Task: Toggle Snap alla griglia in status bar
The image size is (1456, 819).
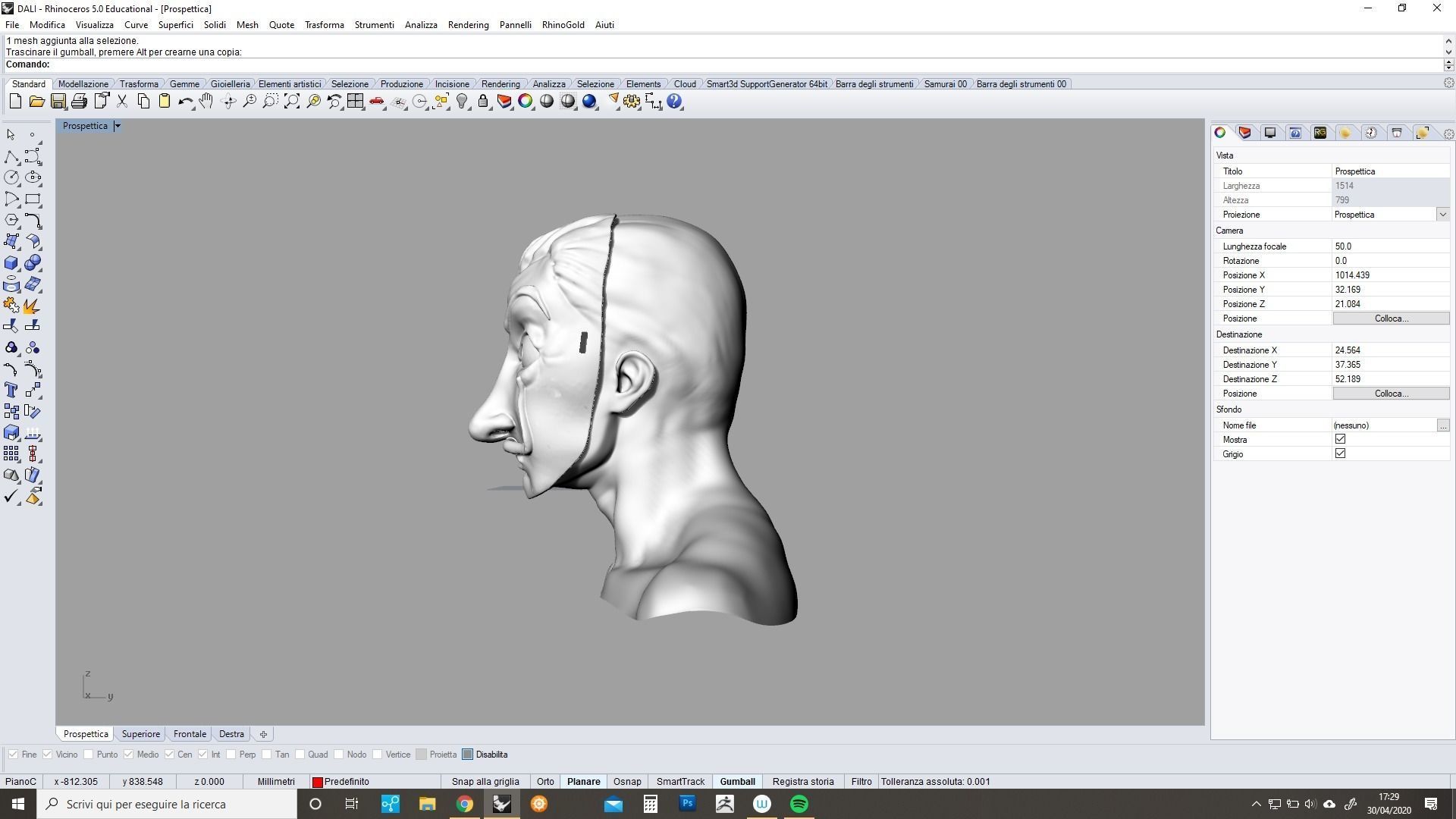Action: [485, 782]
